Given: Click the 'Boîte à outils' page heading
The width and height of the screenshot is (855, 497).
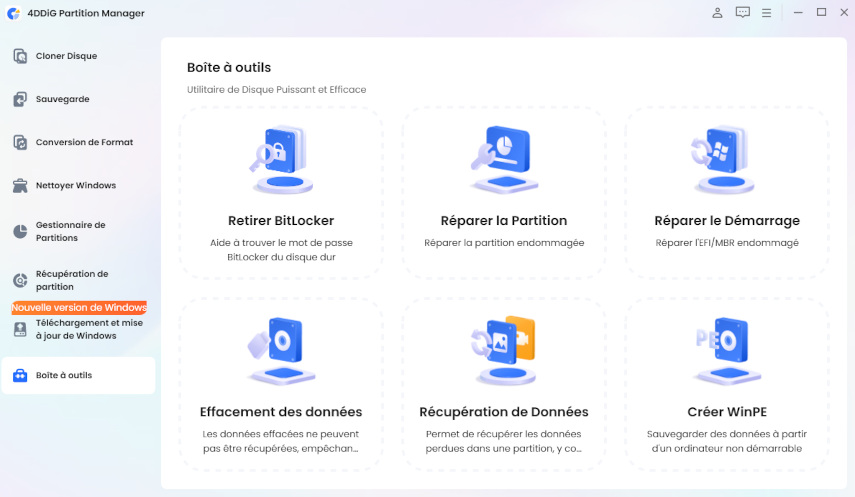Looking at the screenshot, I should point(229,68).
